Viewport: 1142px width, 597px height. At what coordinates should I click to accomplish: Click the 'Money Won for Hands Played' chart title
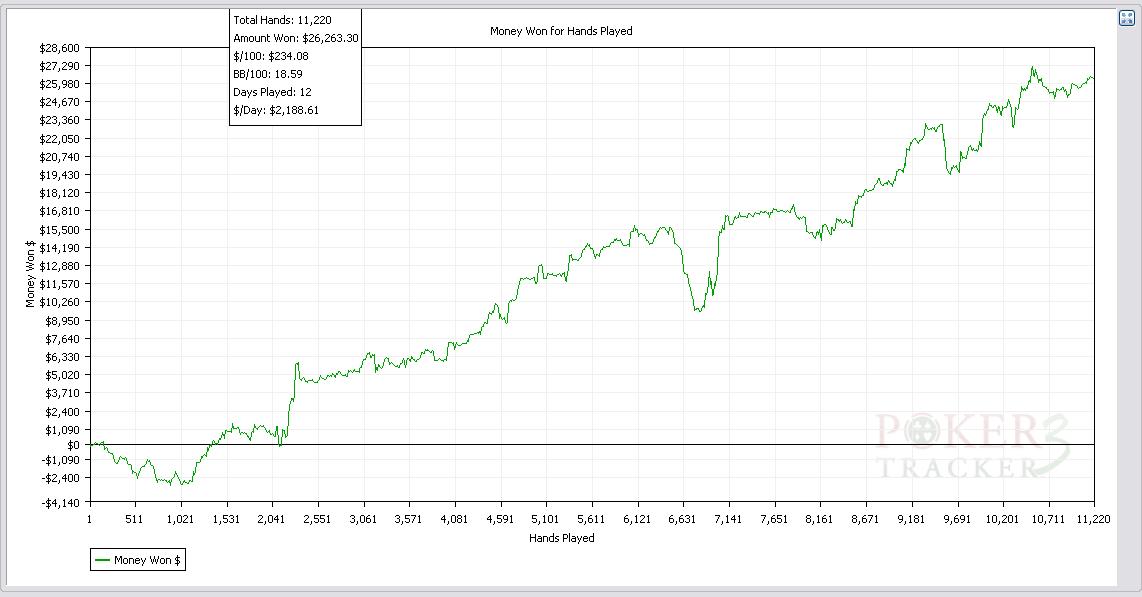coord(561,31)
